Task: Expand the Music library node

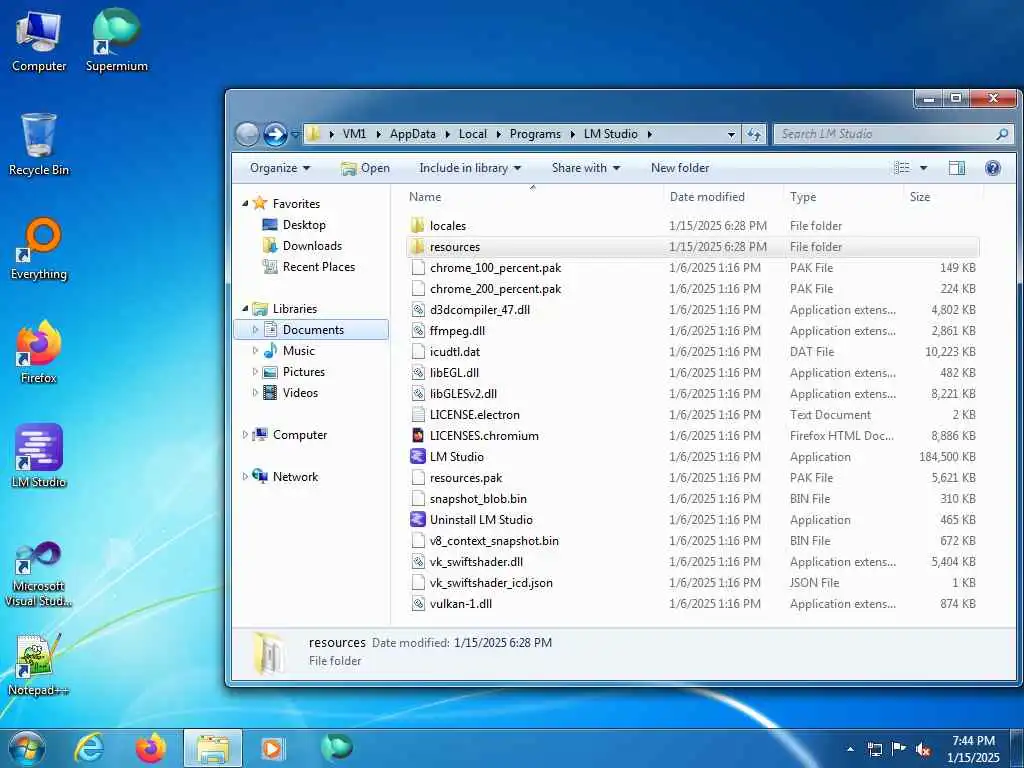Action: (255, 351)
